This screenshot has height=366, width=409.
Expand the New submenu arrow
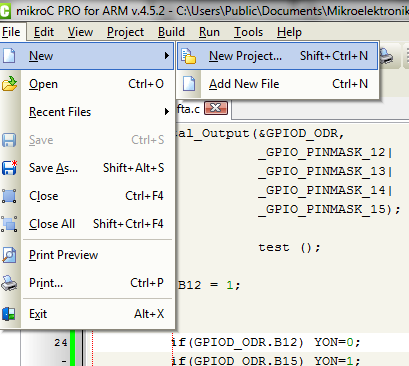pyautogui.click(x=167, y=56)
